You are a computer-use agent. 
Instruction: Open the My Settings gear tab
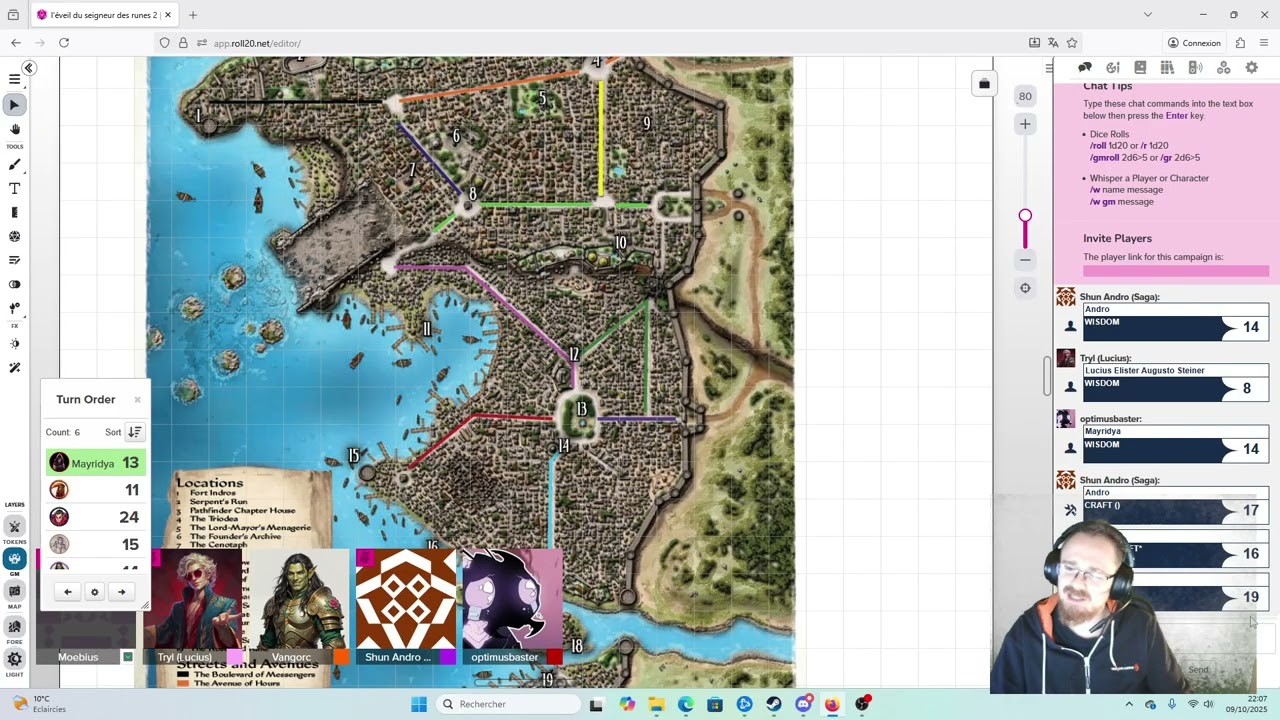point(1251,67)
